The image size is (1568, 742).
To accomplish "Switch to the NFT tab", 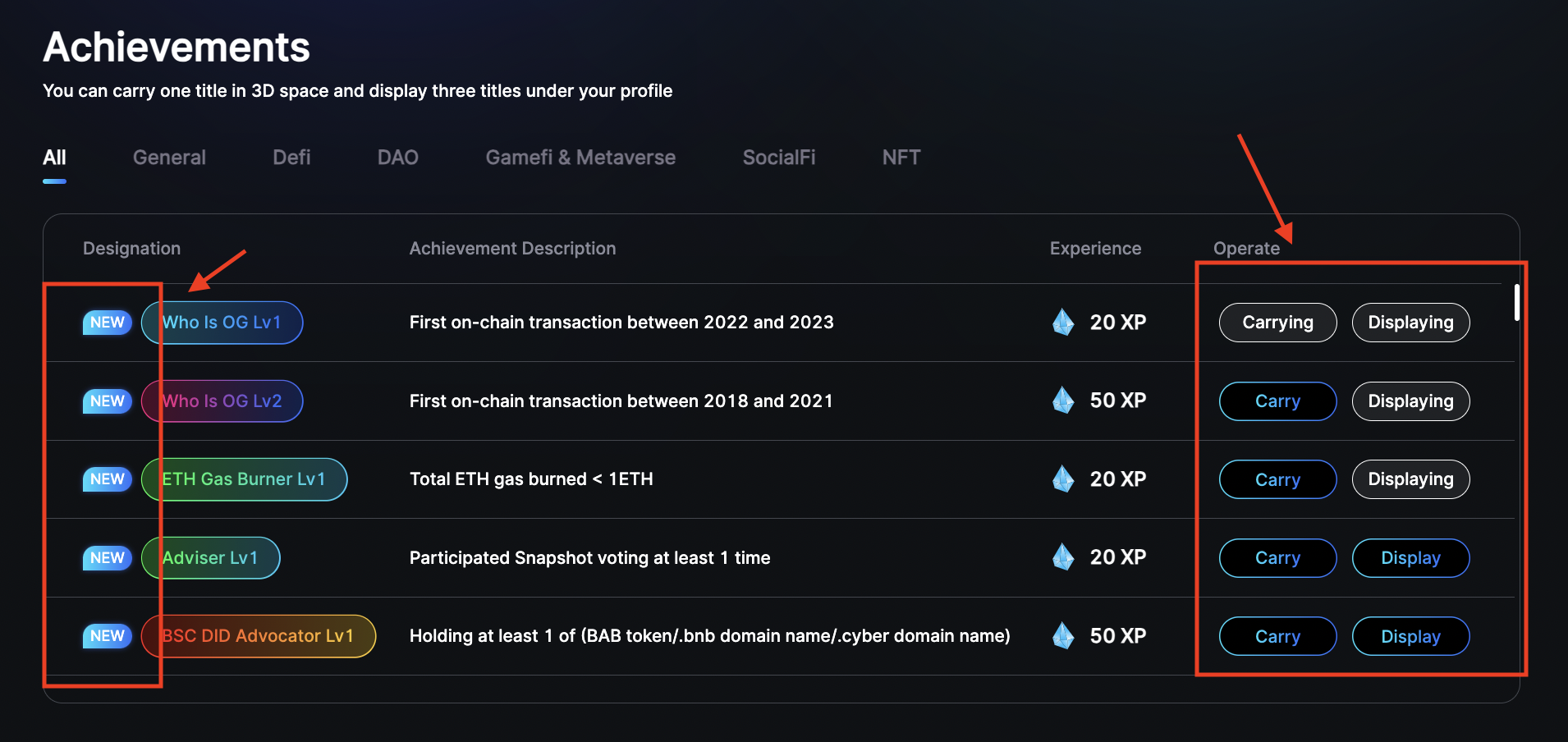I will tap(901, 158).
